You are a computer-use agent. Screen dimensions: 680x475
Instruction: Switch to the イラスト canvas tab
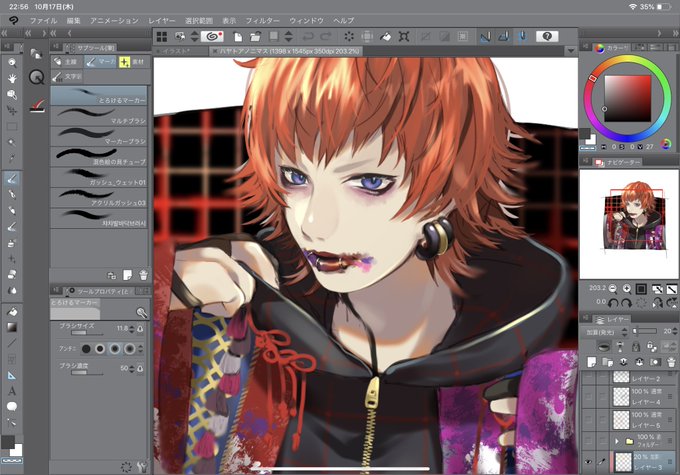point(178,51)
